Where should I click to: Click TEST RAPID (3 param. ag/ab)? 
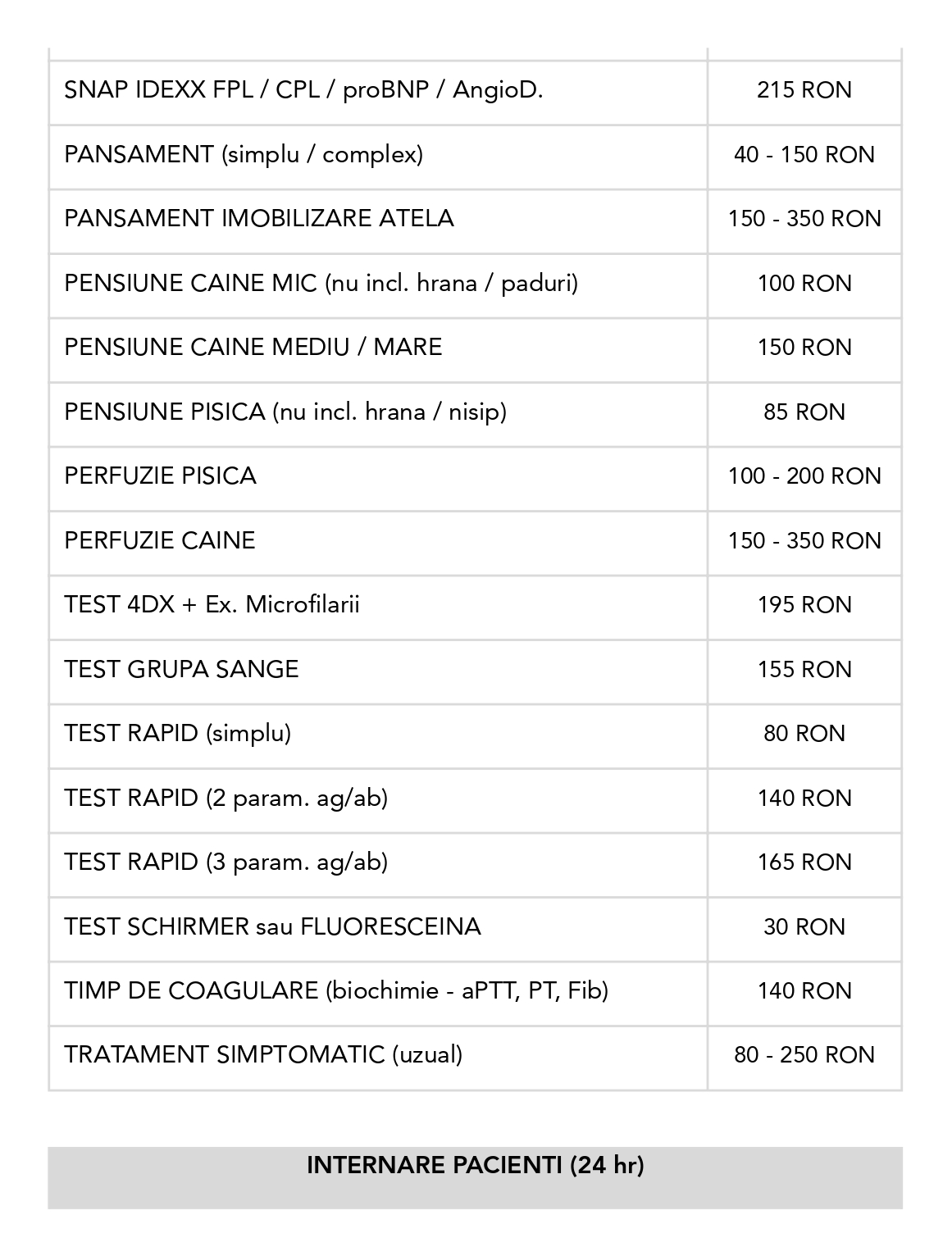[x=225, y=862]
